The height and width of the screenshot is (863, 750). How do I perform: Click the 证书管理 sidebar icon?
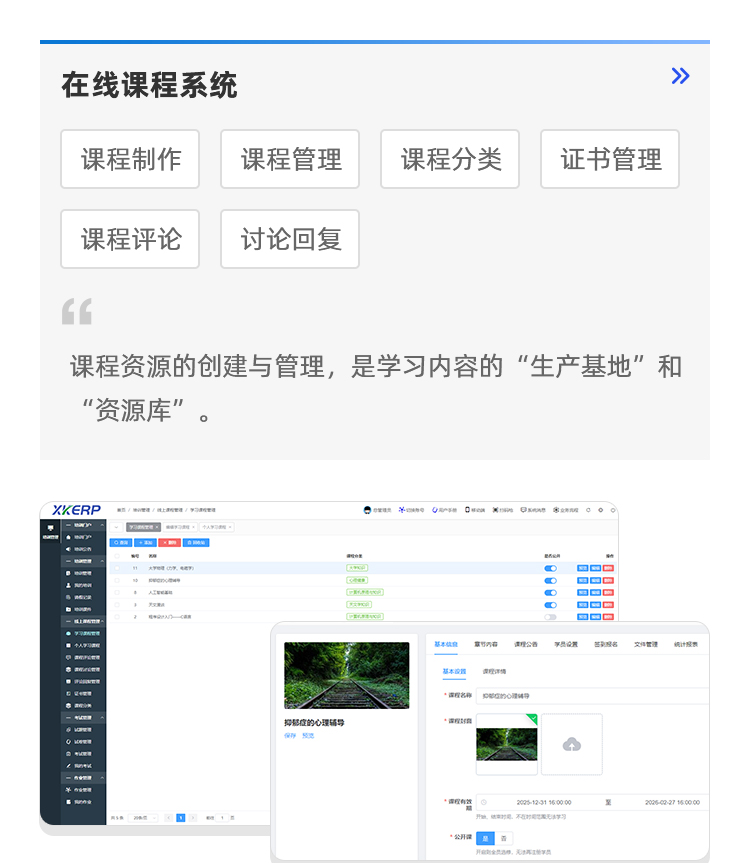[x=69, y=692]
